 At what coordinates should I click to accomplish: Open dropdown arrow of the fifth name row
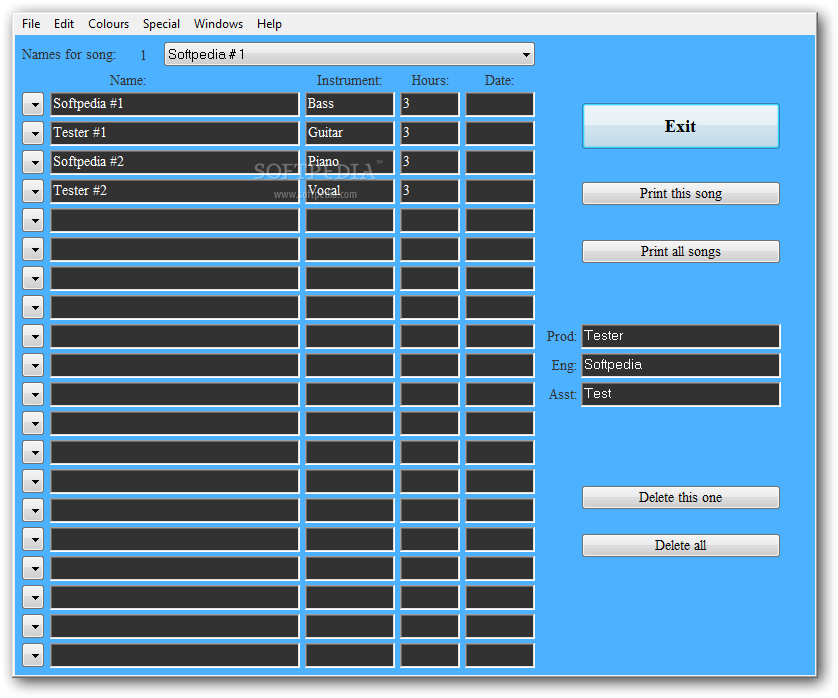[x=33, y=220]
